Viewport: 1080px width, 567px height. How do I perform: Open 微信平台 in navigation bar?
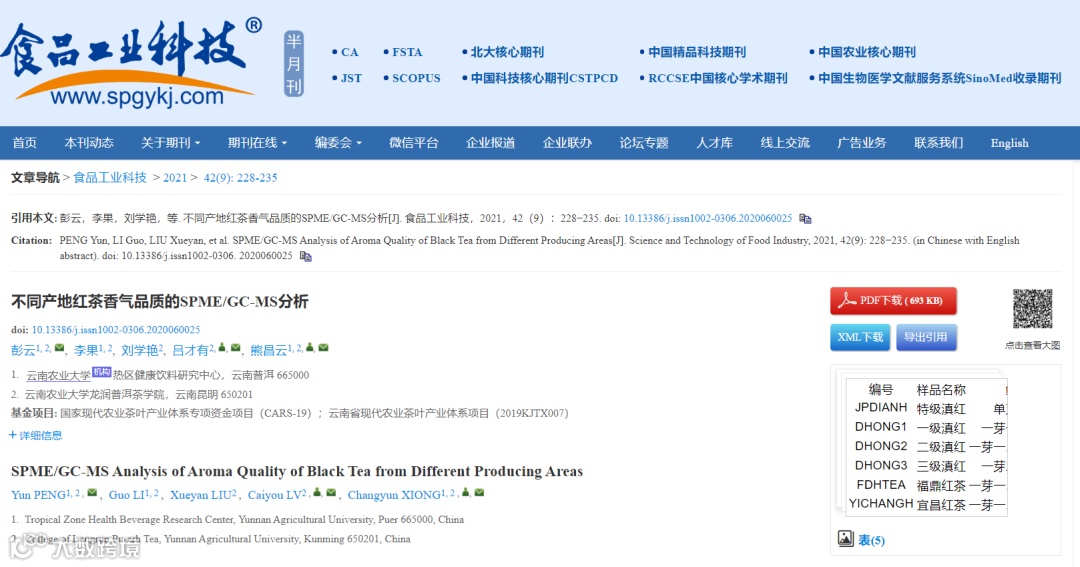click(413, 143)
